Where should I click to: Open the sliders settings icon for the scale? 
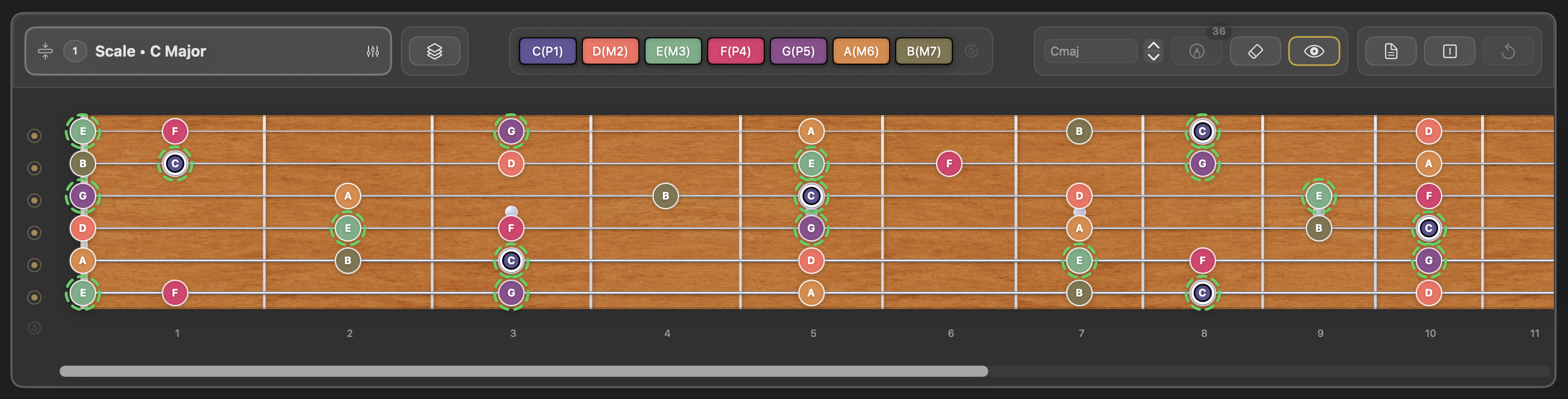(x=373, y=52)
